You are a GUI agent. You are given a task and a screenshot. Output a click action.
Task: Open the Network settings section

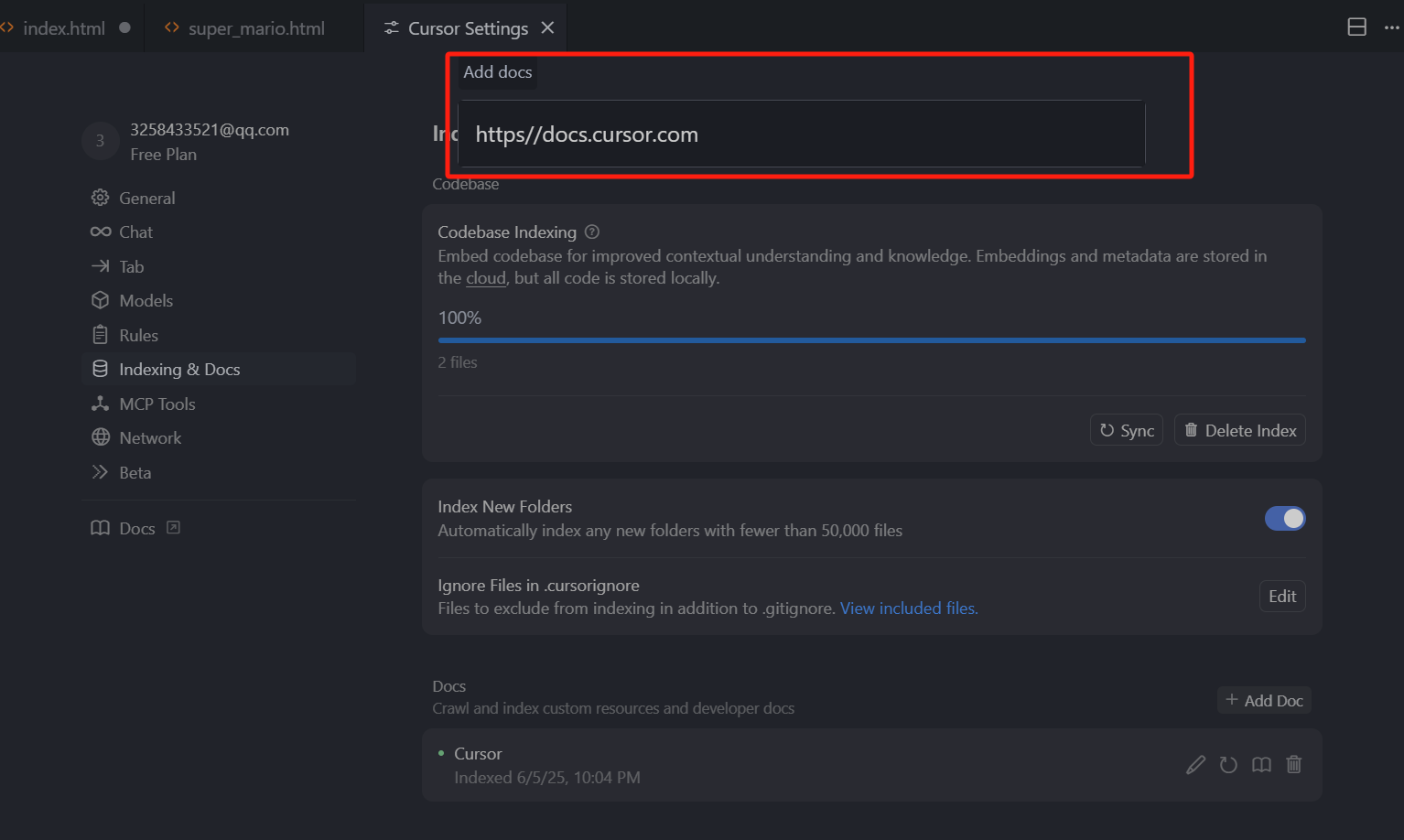point(218,437)
